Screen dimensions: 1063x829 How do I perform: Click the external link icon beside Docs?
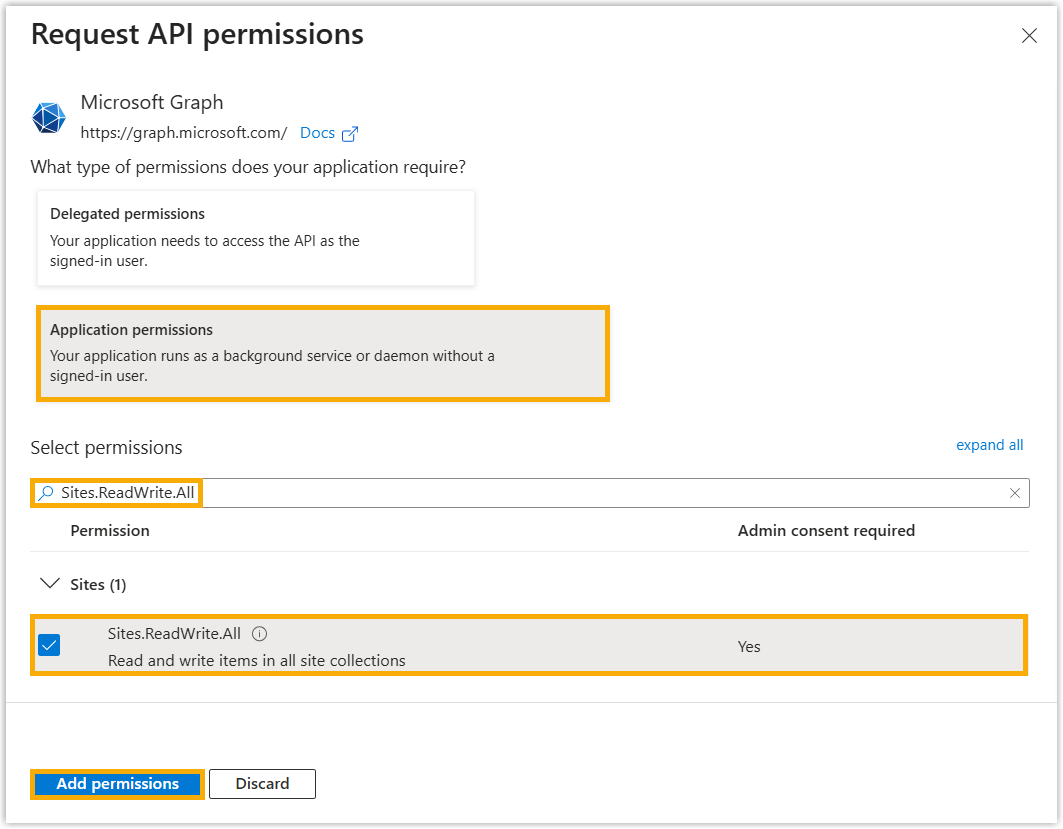(350, 133)
